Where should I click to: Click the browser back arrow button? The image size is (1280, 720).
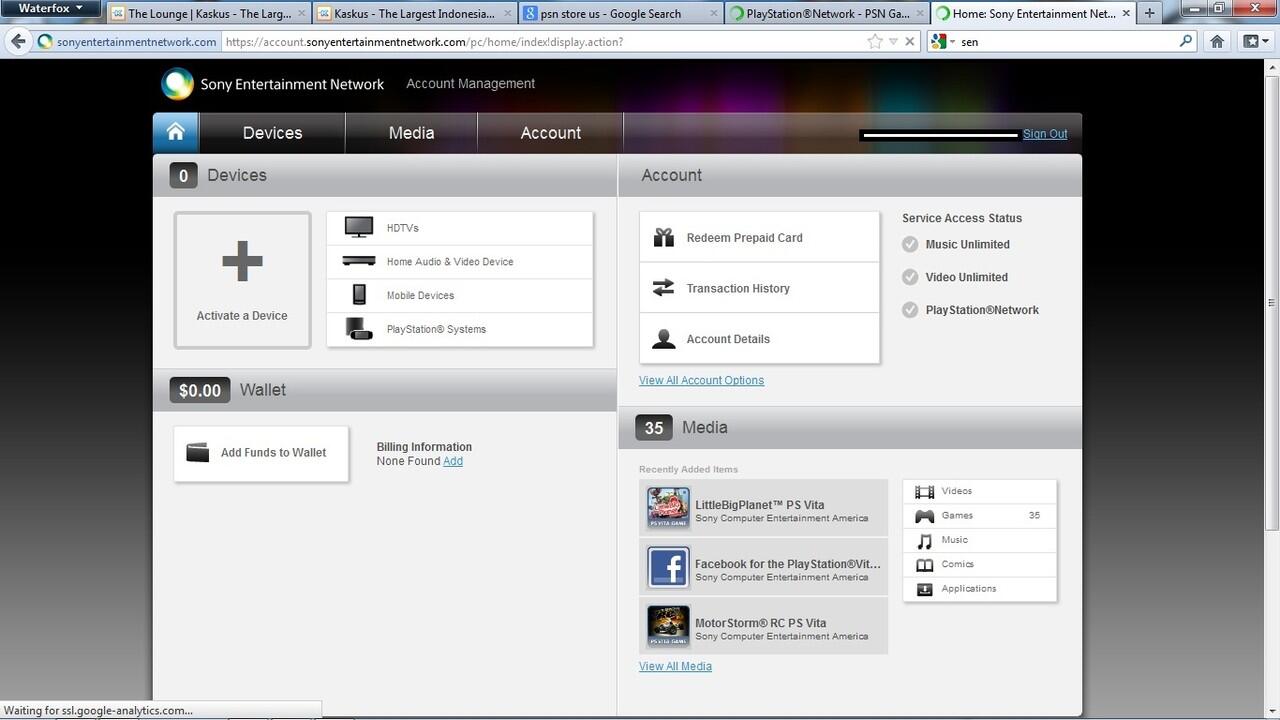tap(17, 41)
